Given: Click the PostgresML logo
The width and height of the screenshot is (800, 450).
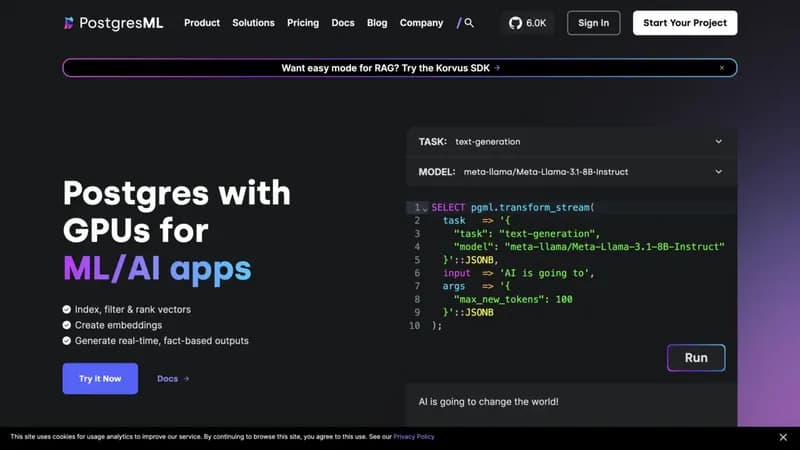Looking at the screenshot, I should (113, 23).
